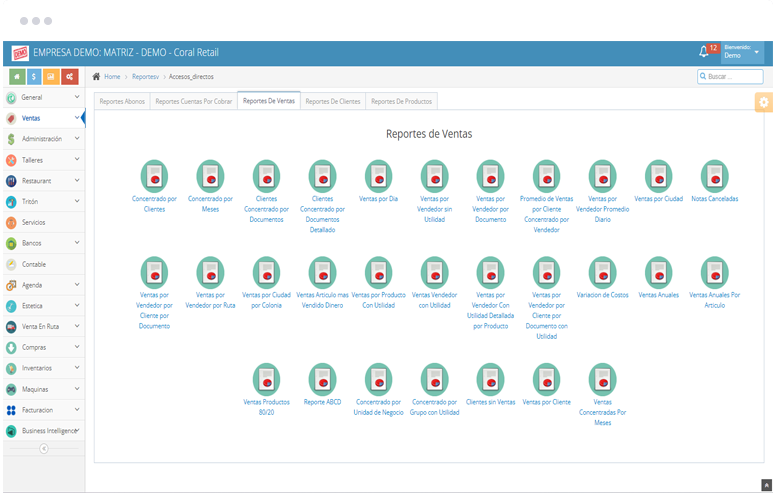Expand the Facturacion sidebar menu

(x=44, y=410)
